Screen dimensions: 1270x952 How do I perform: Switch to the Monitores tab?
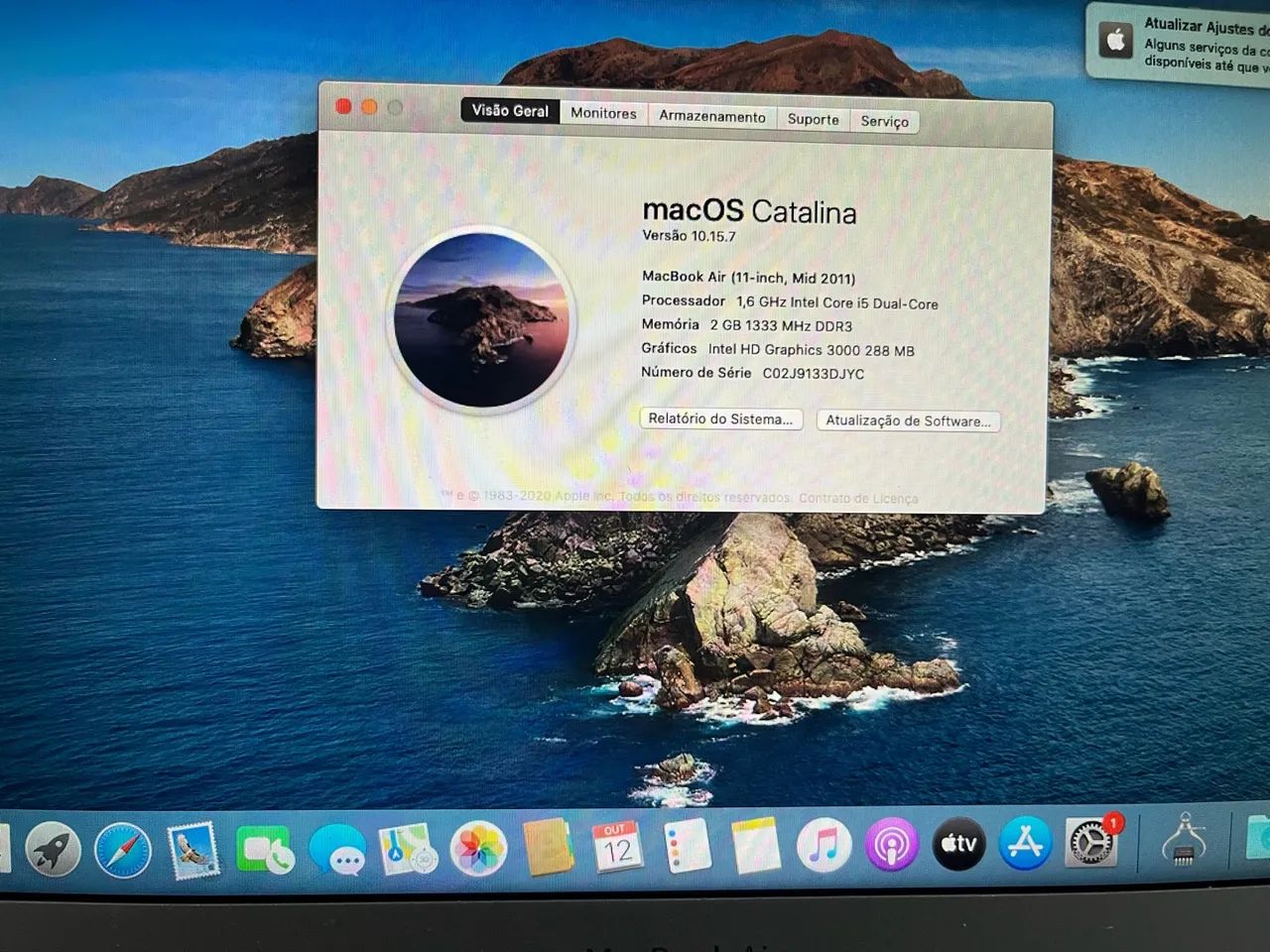click(x=603, y=113)
